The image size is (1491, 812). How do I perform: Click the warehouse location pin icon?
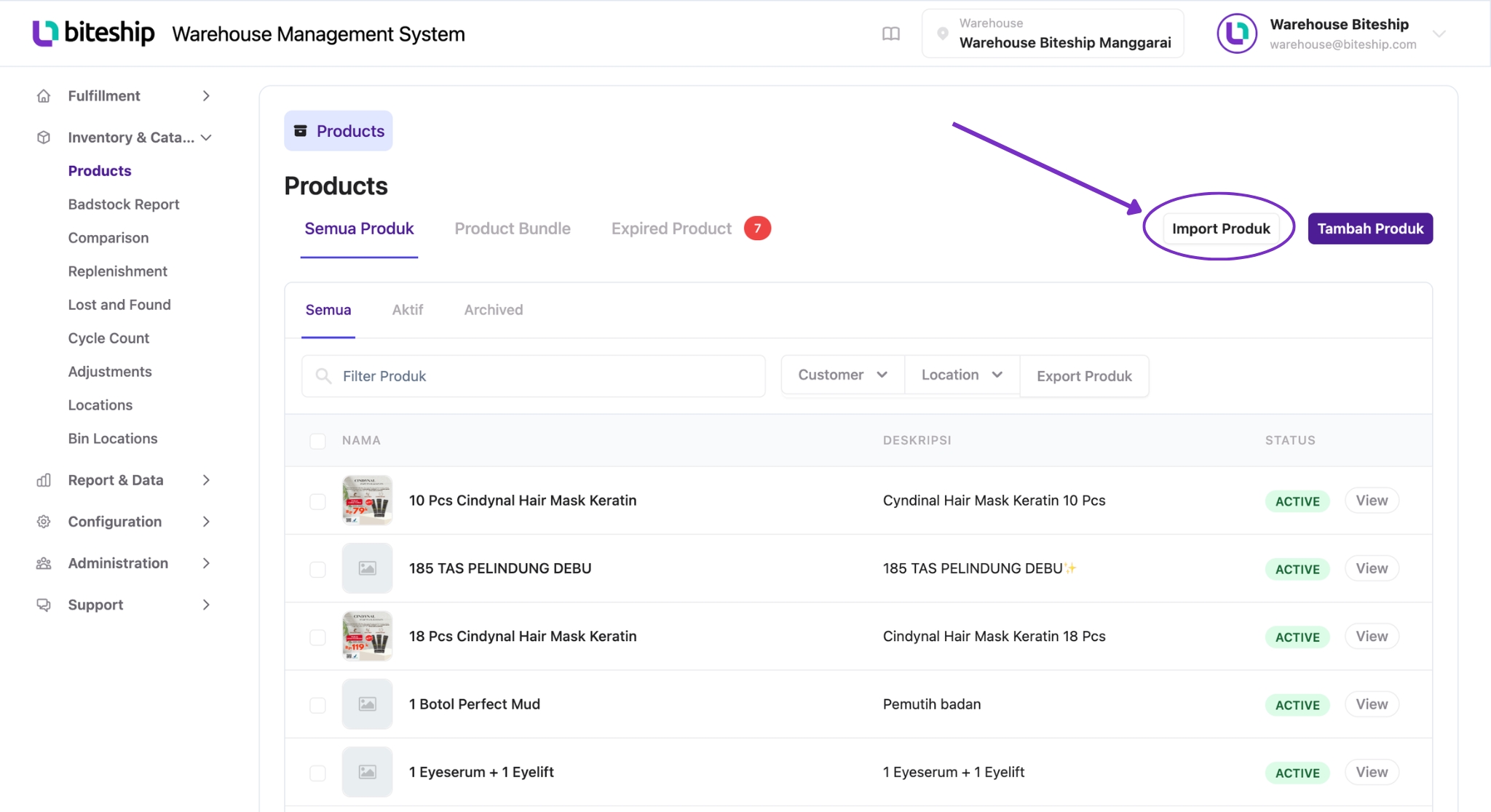(943, 33)
